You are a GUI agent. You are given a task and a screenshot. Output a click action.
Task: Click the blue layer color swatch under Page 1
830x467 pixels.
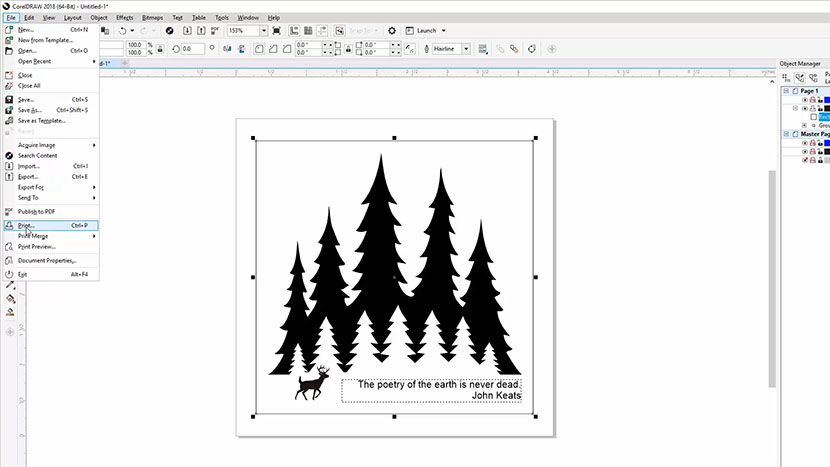tap(826, 99)
